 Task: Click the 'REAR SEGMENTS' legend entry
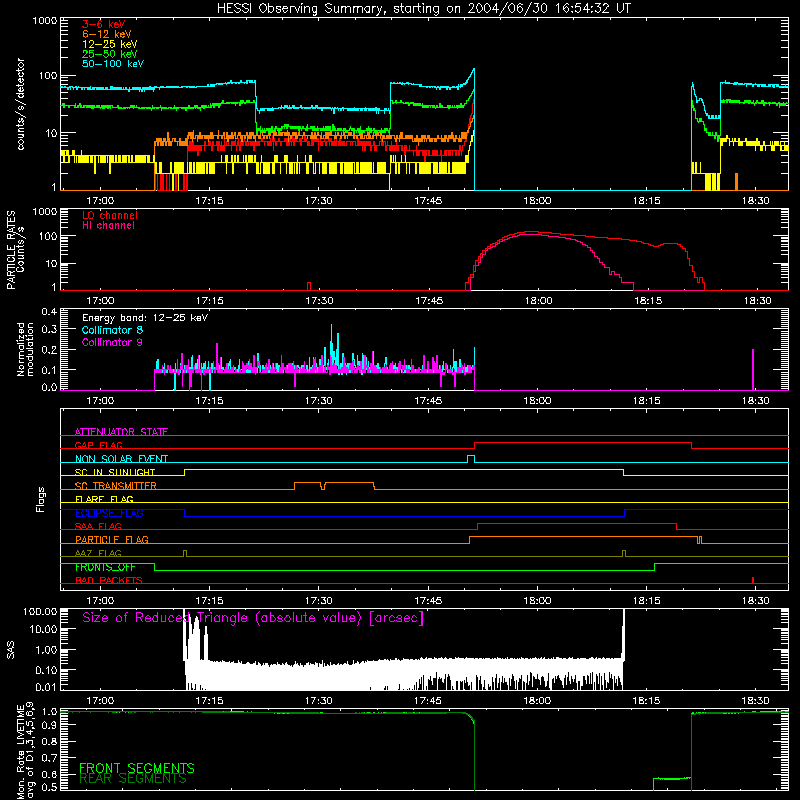click(133, 779)
